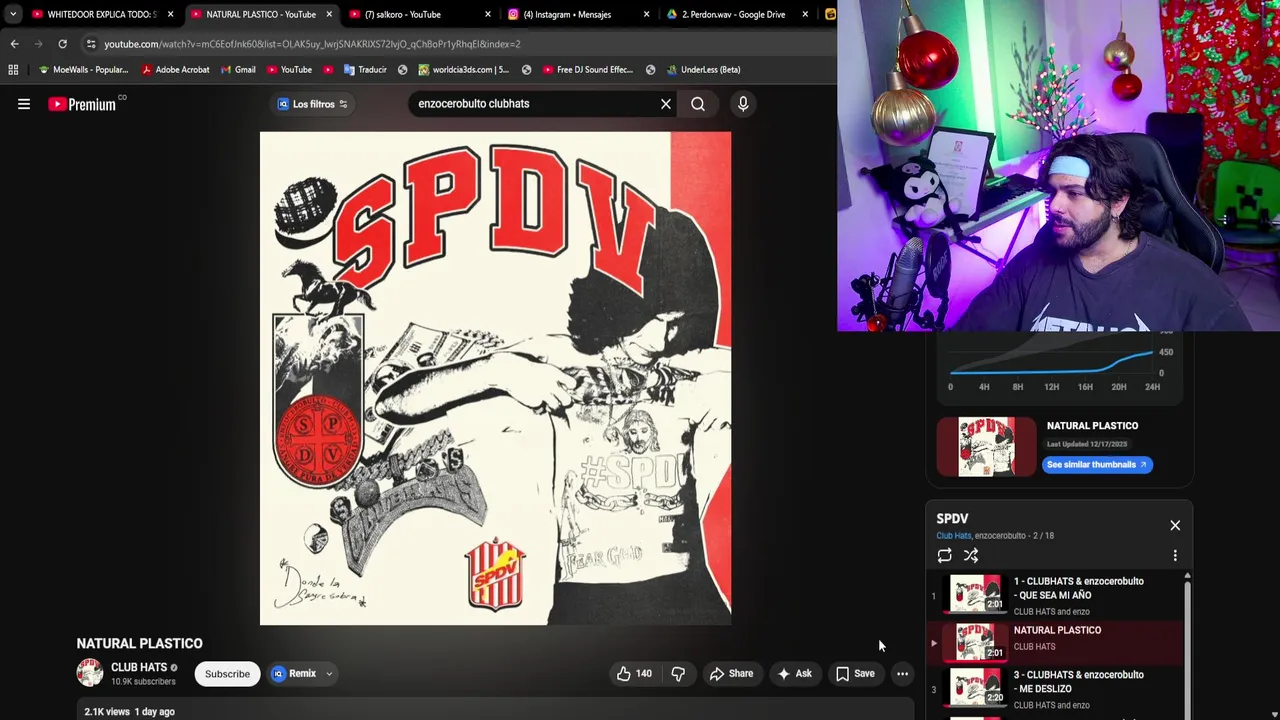This screenshot has height=720, width=1280.
Task: Click the browser address bar URL
Action: [x=312, y=44]
